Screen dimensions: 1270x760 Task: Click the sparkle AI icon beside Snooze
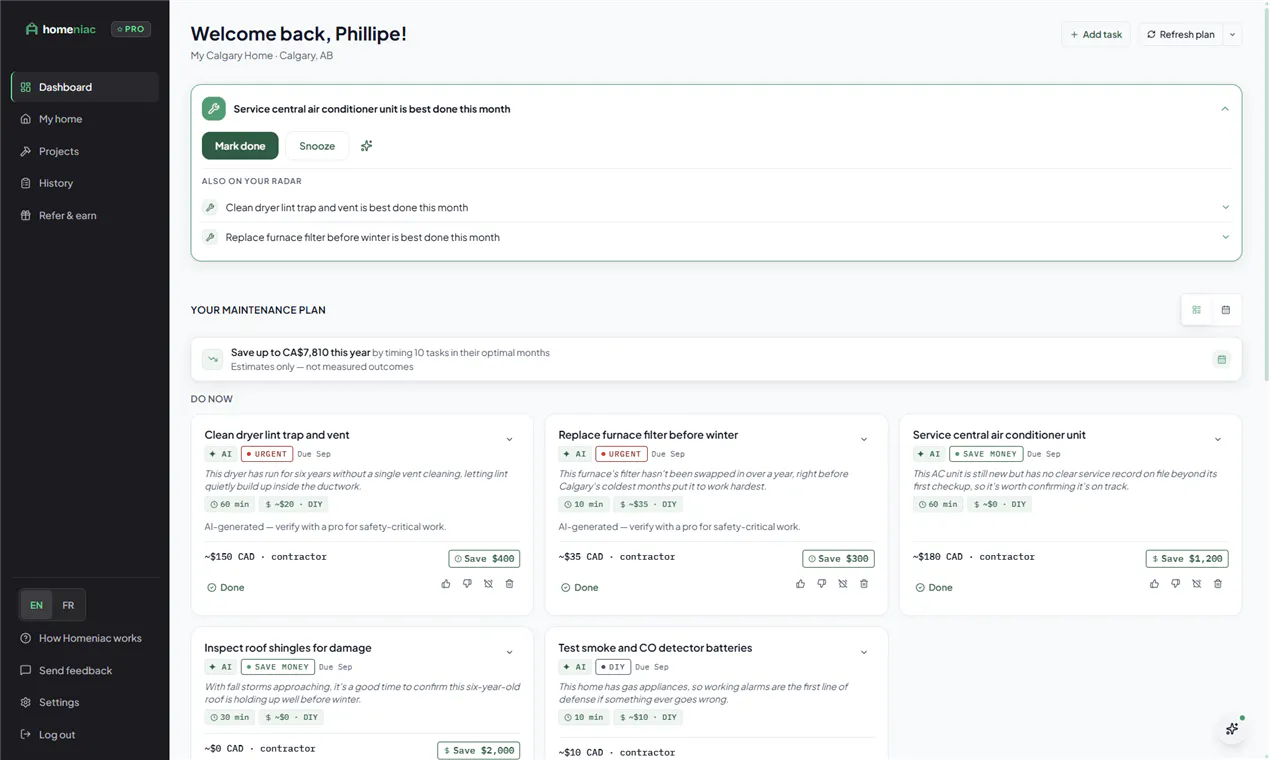366,146
